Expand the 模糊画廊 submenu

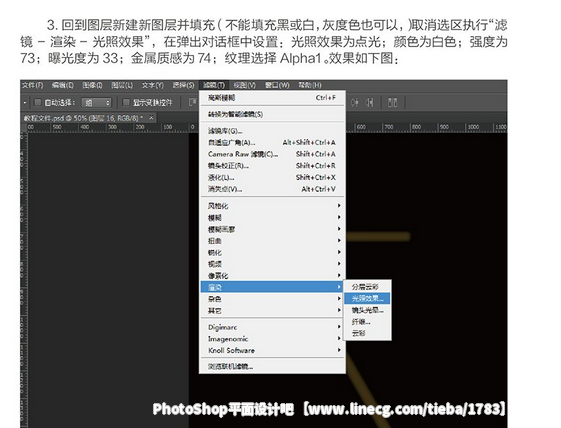tap(272, 229)
